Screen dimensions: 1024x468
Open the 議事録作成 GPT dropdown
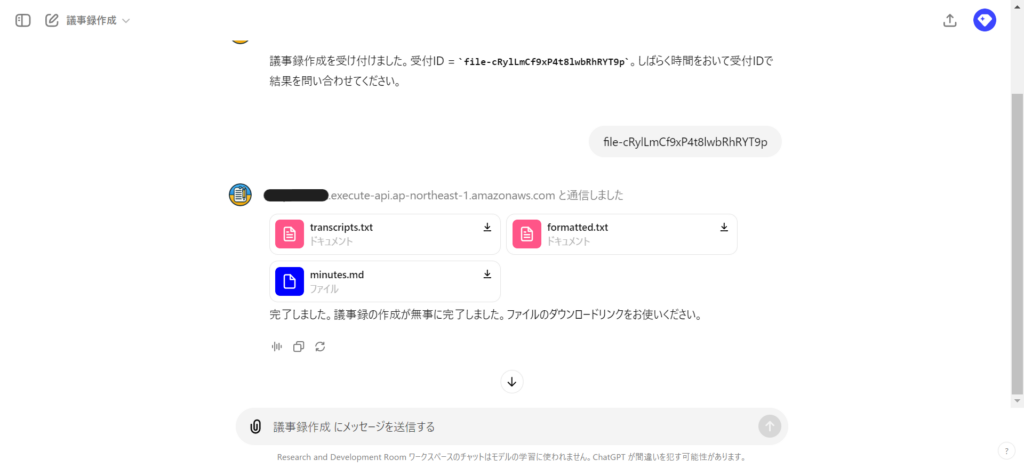[x=98, y=20]
